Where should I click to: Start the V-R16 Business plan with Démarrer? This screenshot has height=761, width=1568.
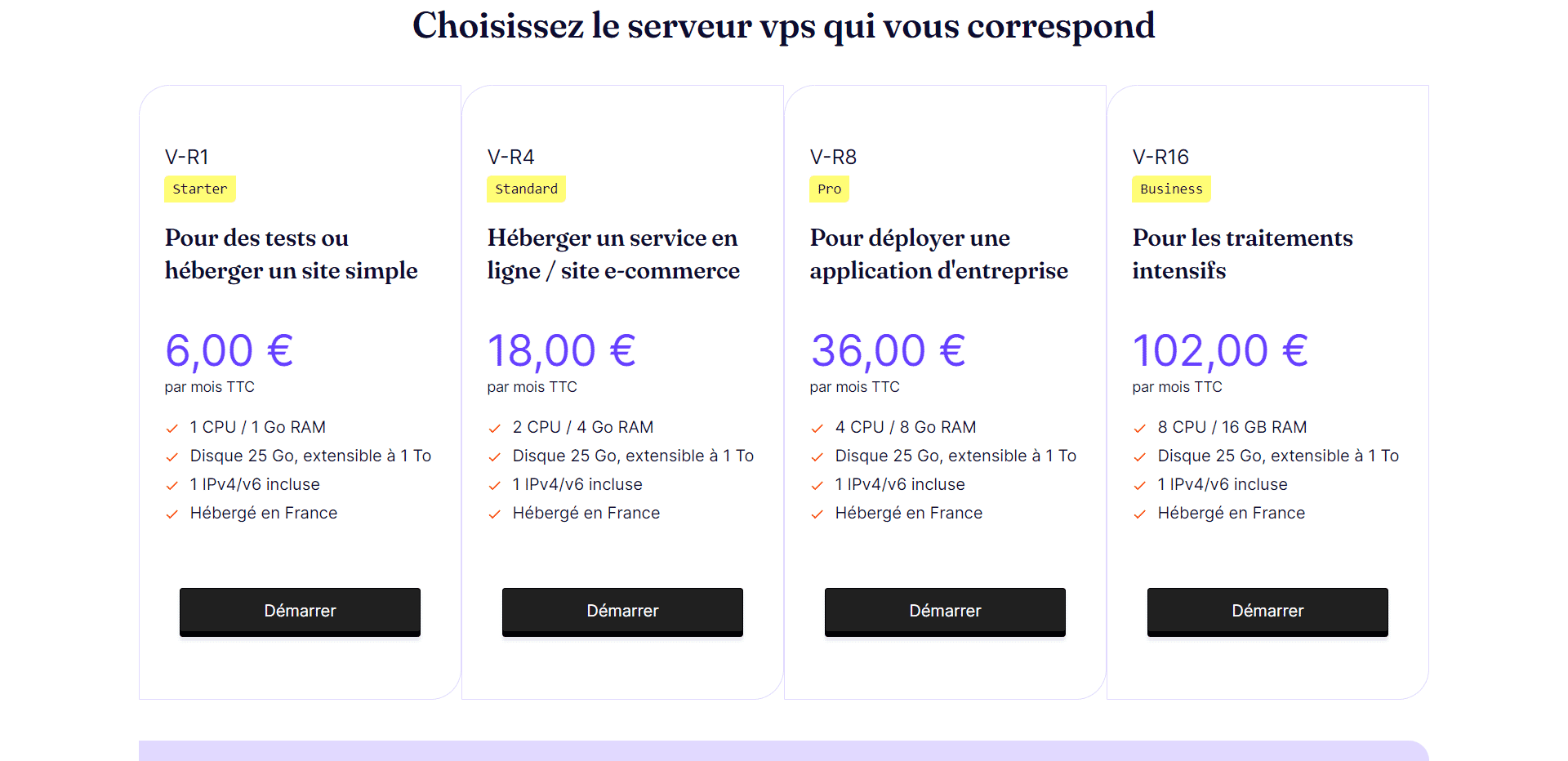(x=1267, y=611)
